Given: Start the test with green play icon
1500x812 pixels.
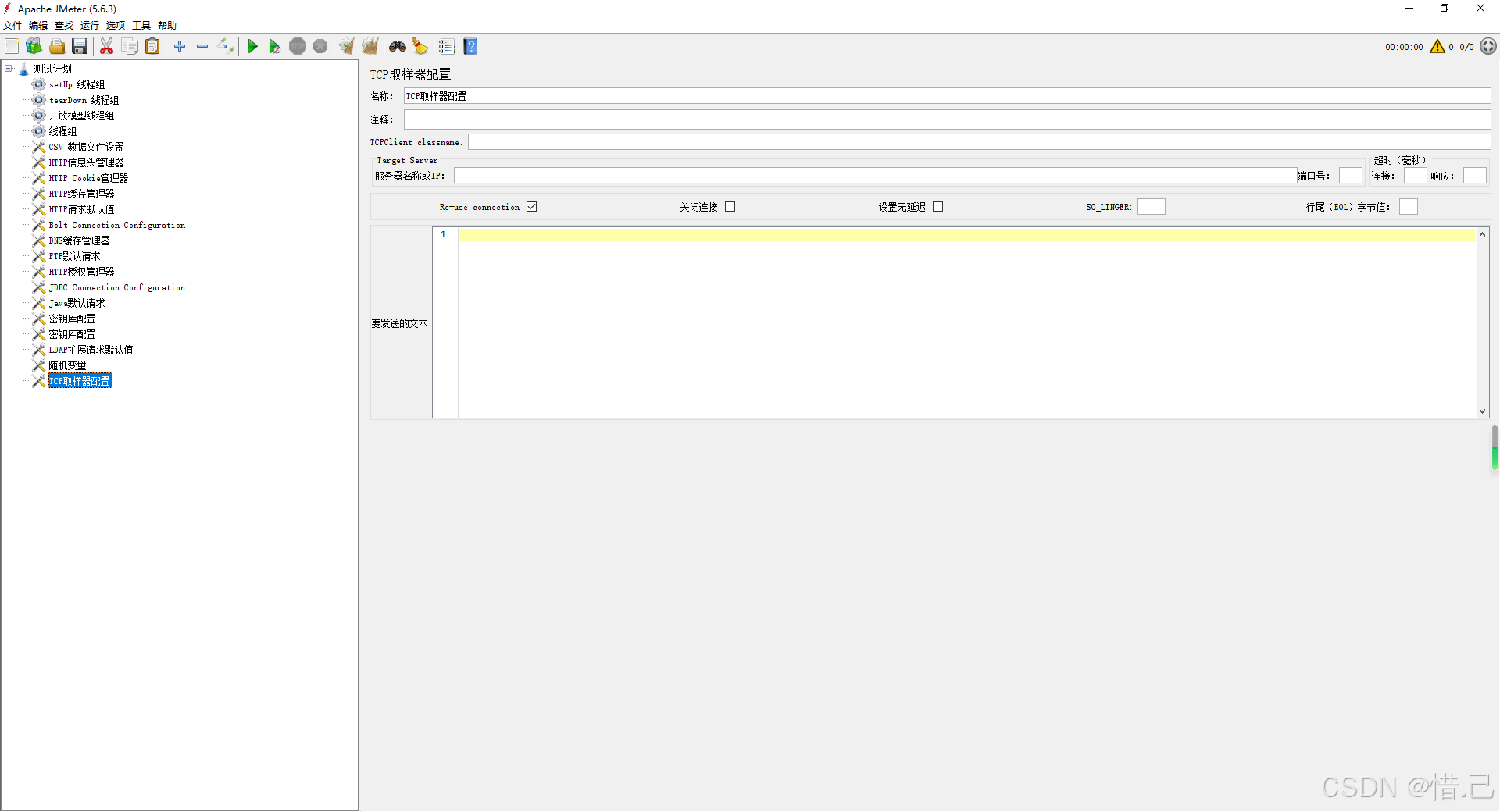Looking at the screenshot, I should click(252, 47).
